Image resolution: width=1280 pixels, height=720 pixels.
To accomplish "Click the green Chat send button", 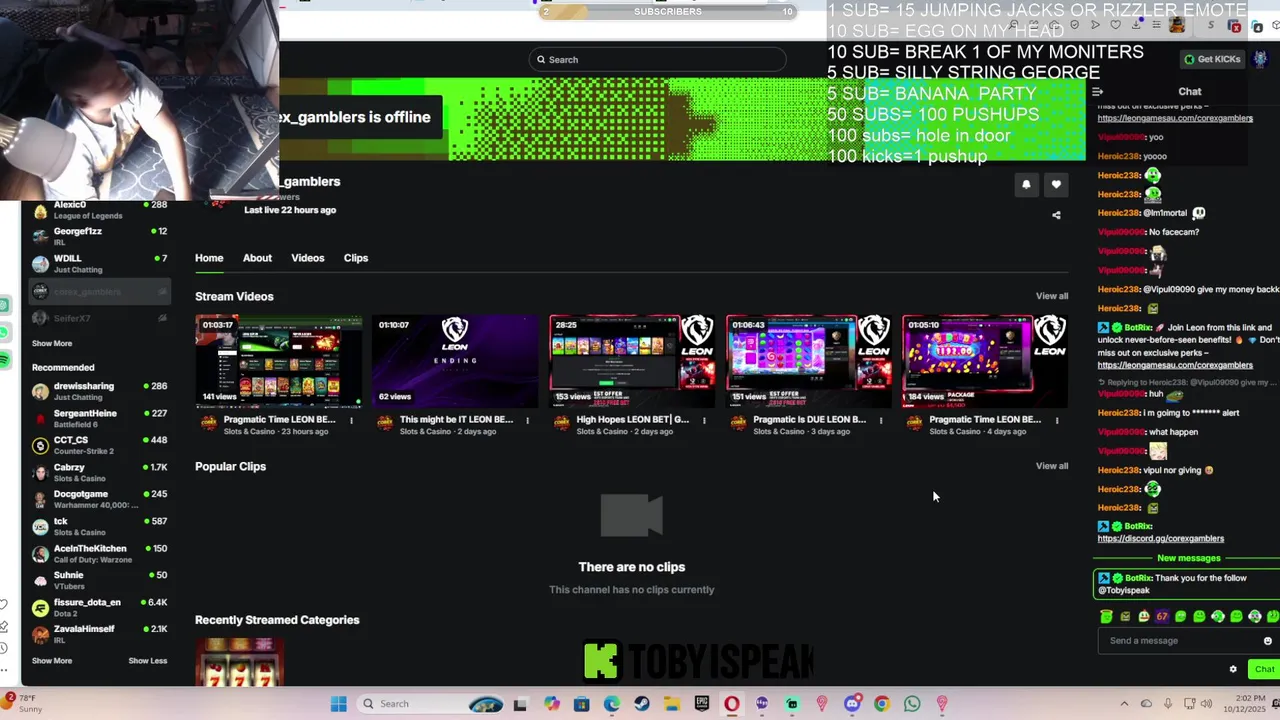I will [1264, 669].
